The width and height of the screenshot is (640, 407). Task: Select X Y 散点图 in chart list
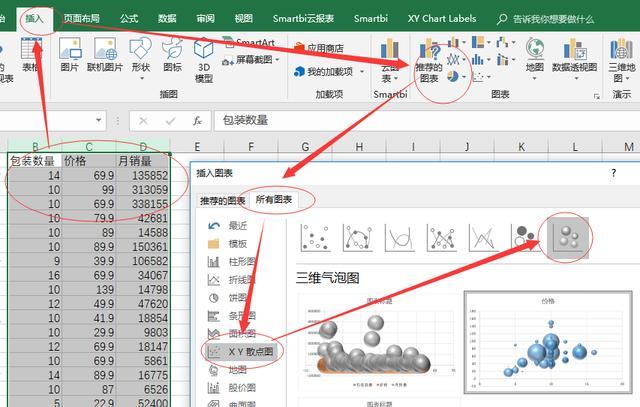pyautogui.click(x=242, y=351)
